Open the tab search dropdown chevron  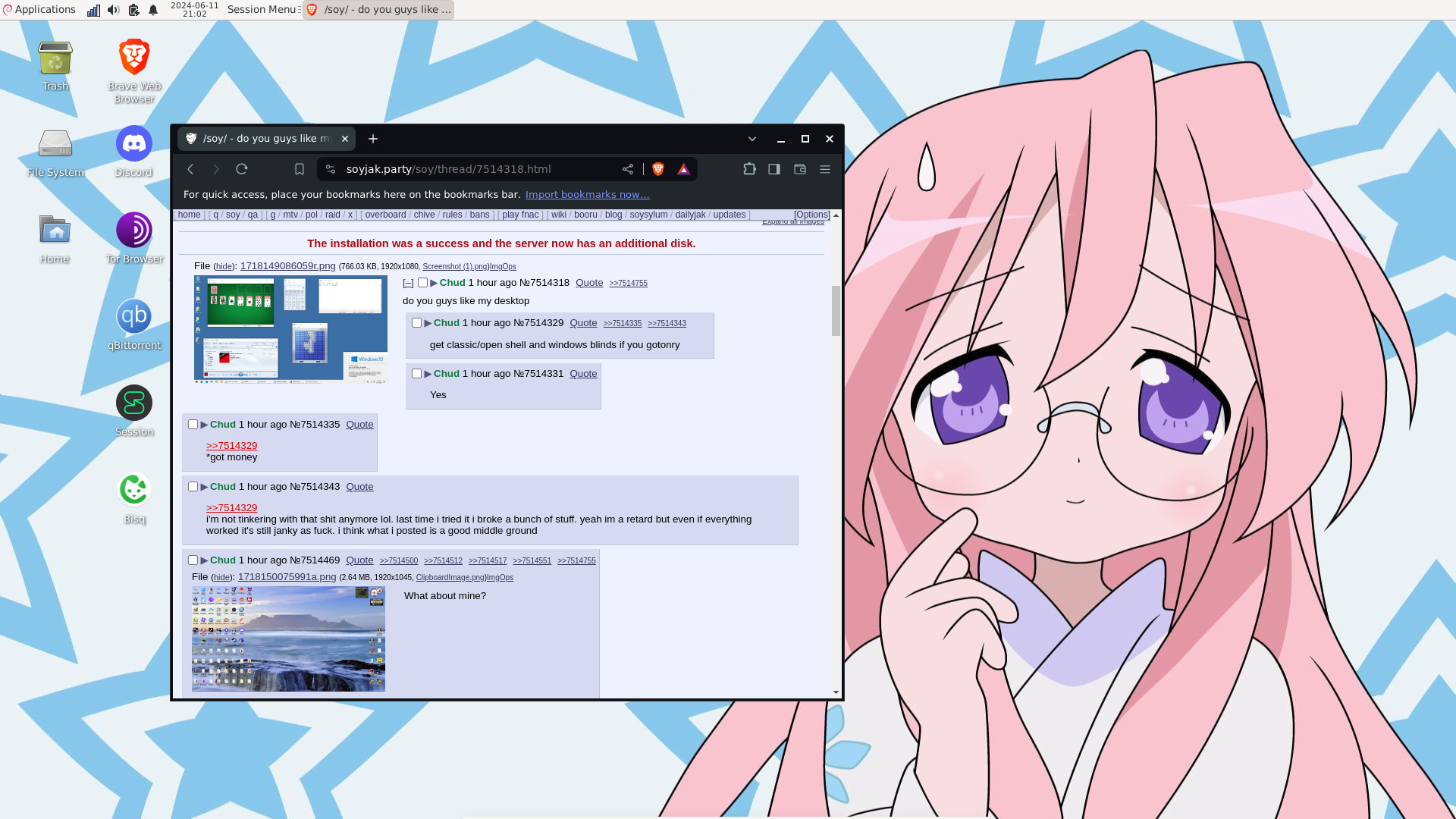pyautogui.click(x=752, y=139)
